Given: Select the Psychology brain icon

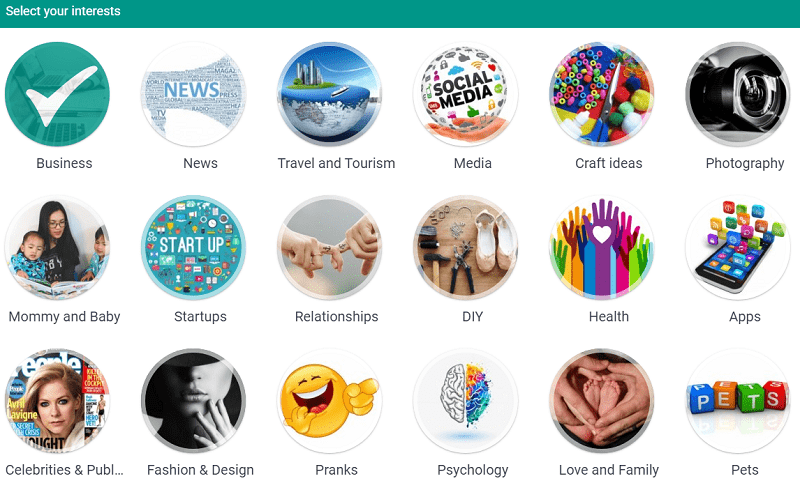Looking at the screenshot, I should (466, 401).
